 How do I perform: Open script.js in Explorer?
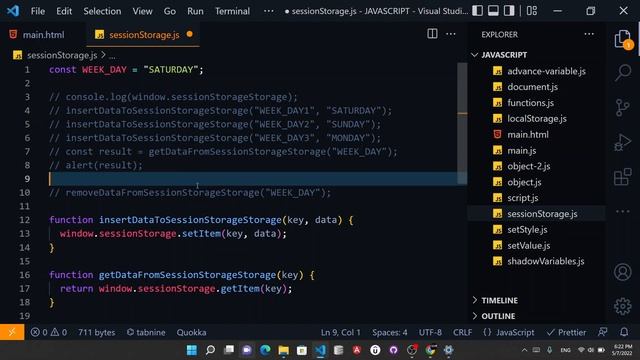(522, 198)
